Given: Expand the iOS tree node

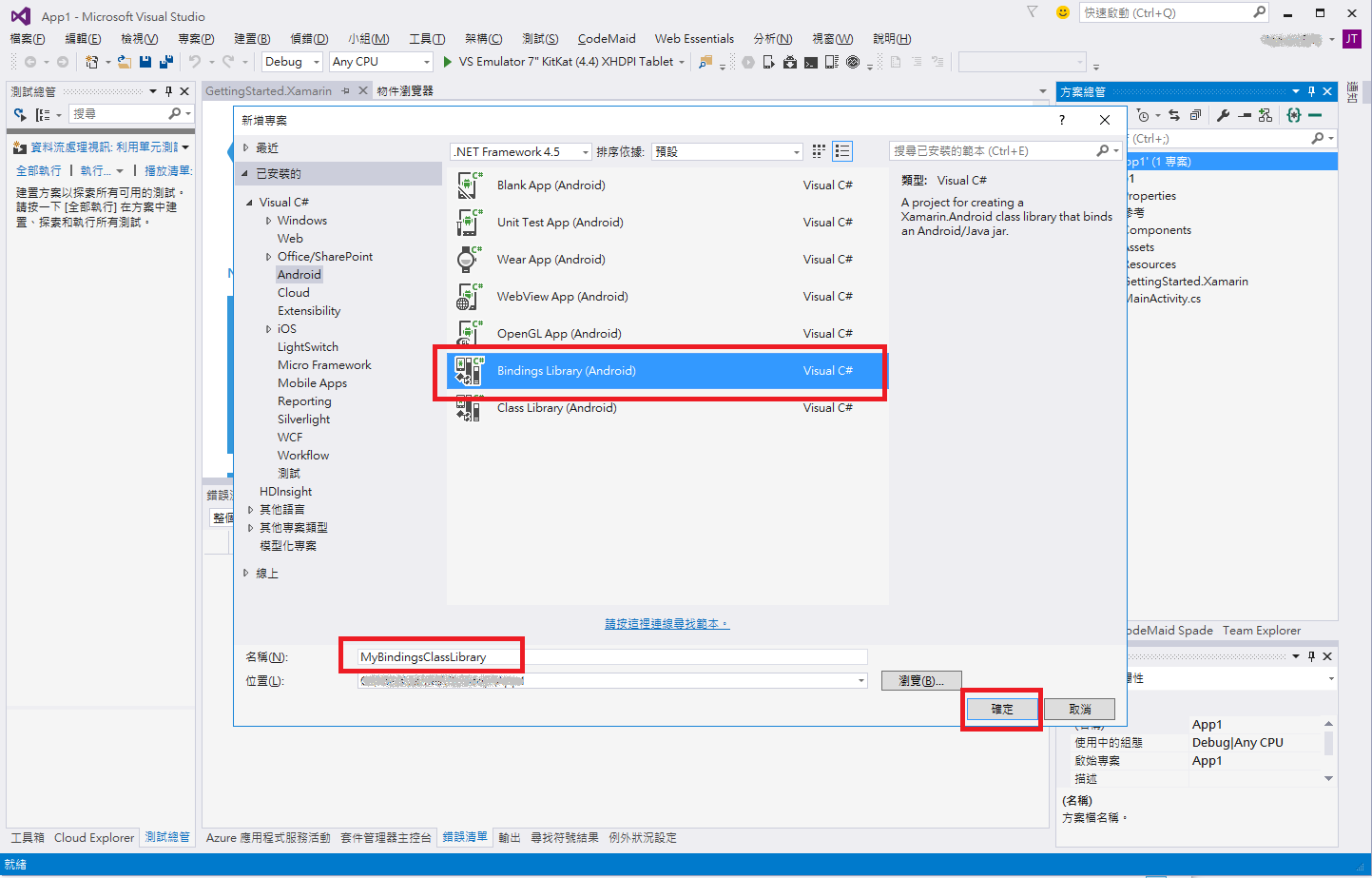Looking at the screenshot, I should pyautogui.click(x=269, y=329).
